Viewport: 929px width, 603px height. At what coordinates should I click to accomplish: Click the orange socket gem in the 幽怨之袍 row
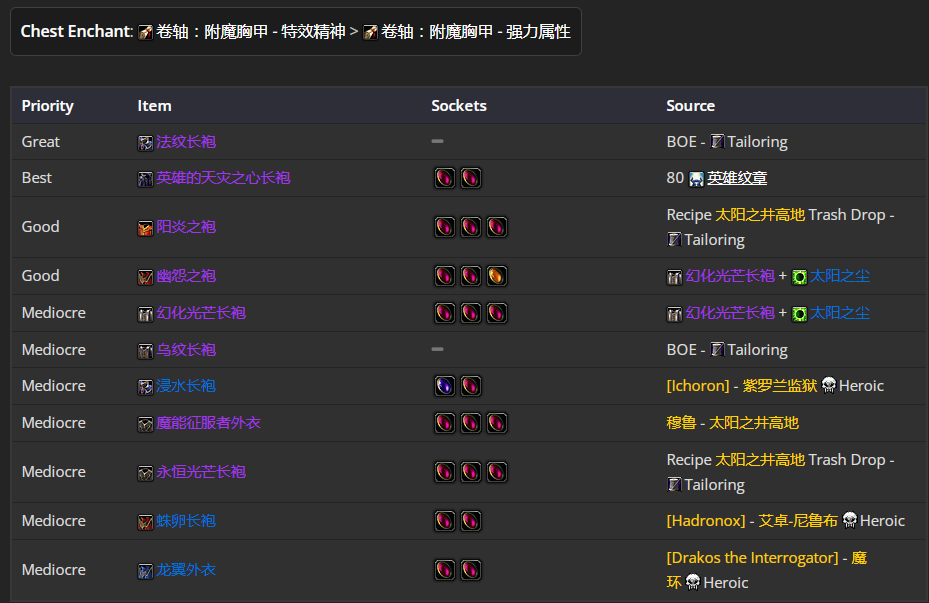tap(496, 276)
